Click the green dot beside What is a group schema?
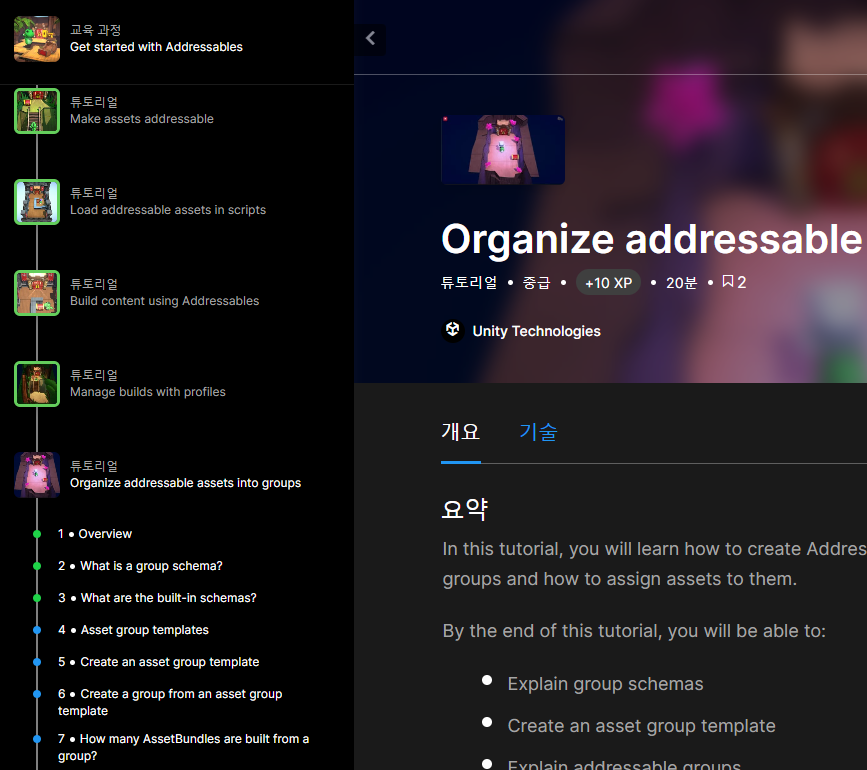The height and width of the screenshot is (770, 867). 37,566
